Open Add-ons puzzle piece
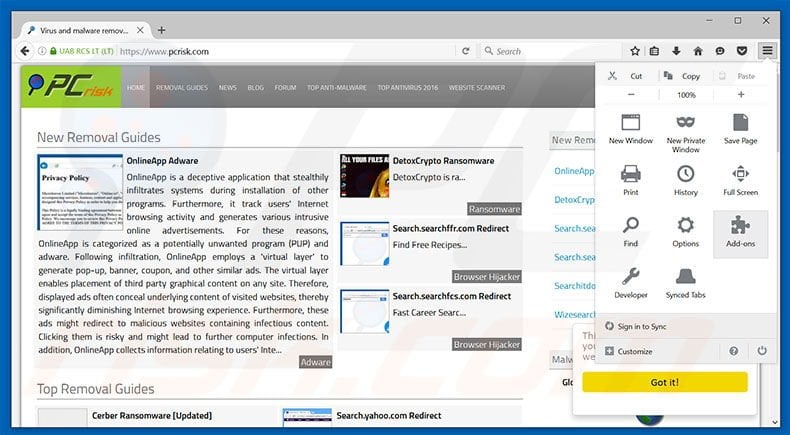The height and width of the screenshot is (435, 790). pos(741,234)
